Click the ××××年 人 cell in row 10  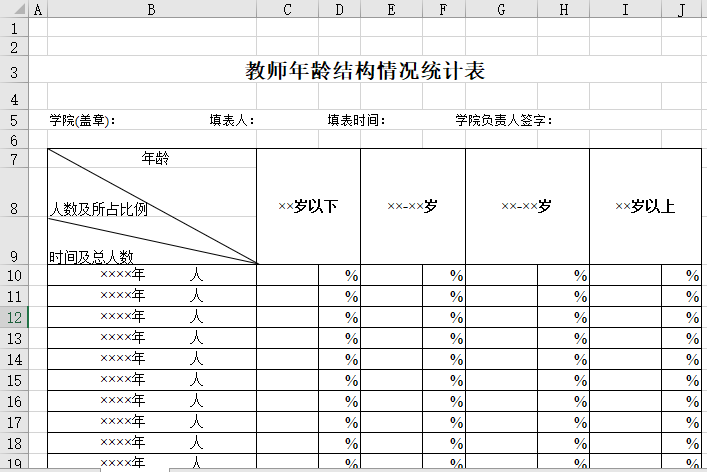point(151,275)
